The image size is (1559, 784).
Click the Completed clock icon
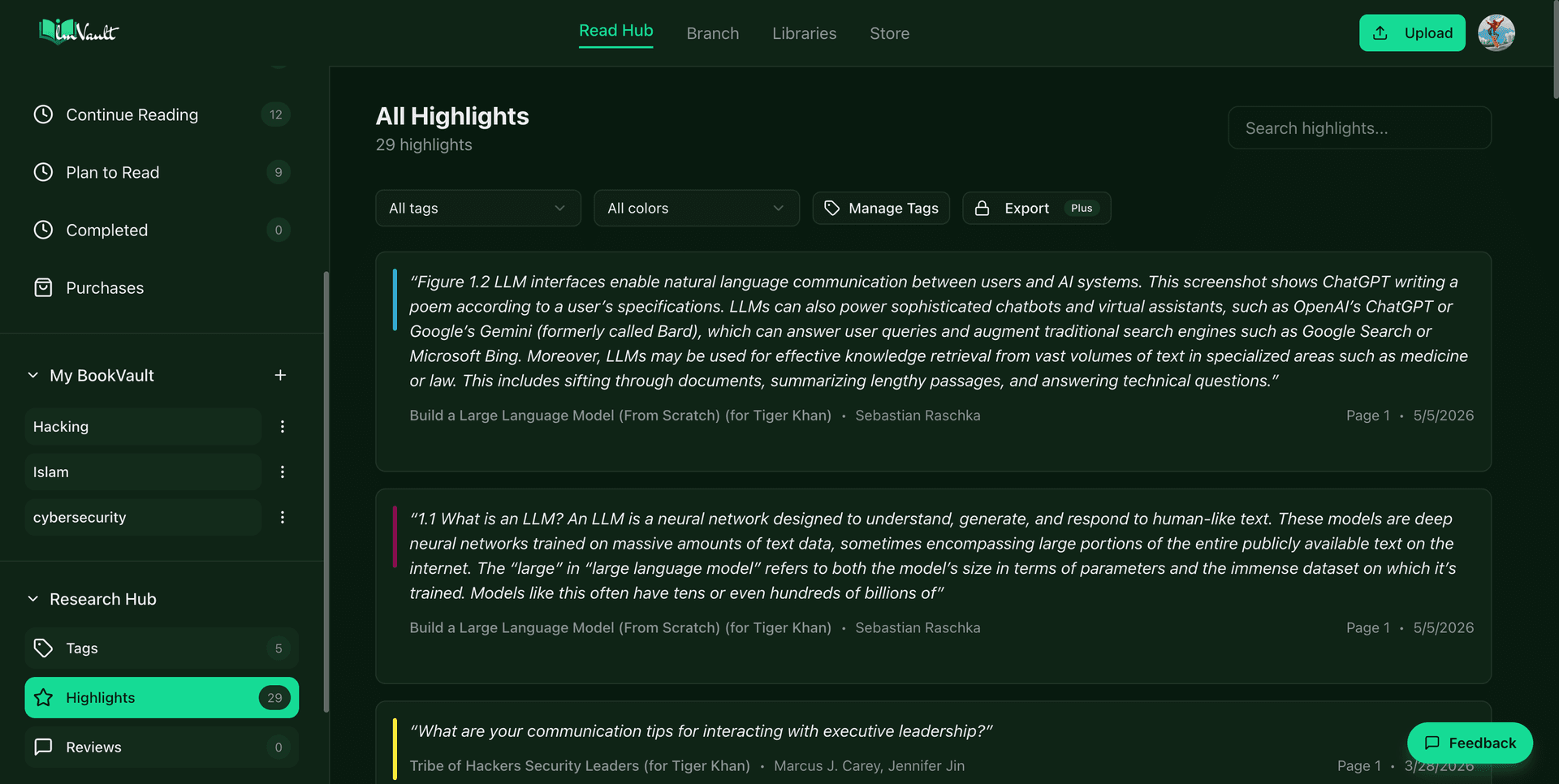tap(43, 230)
